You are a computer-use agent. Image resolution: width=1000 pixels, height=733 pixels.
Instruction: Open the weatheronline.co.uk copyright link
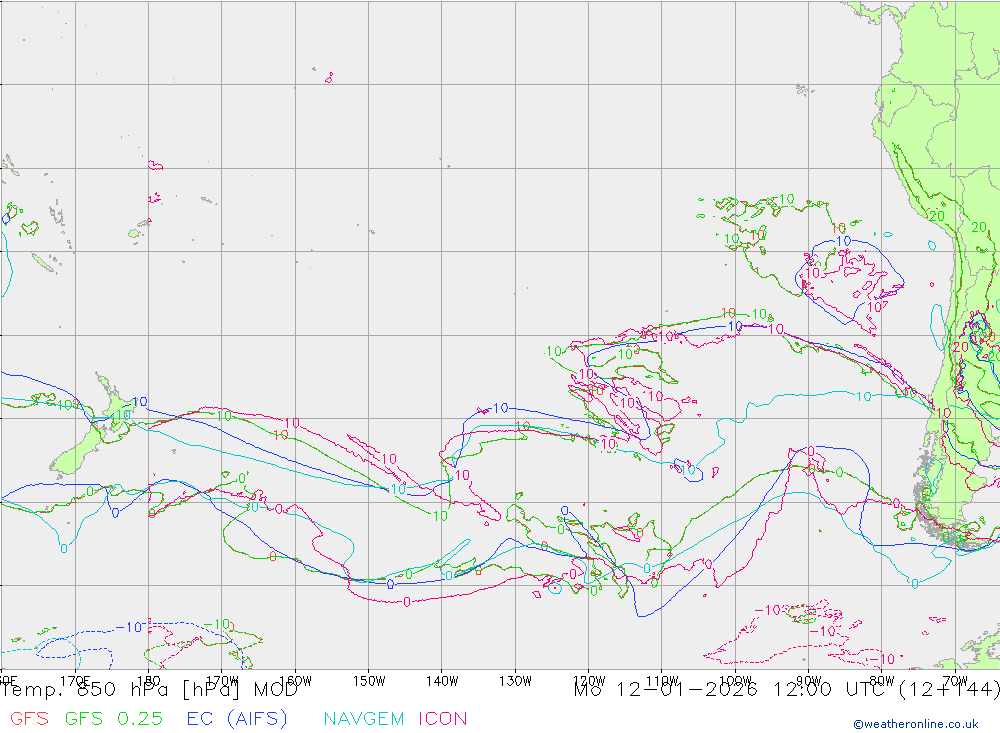916,724
